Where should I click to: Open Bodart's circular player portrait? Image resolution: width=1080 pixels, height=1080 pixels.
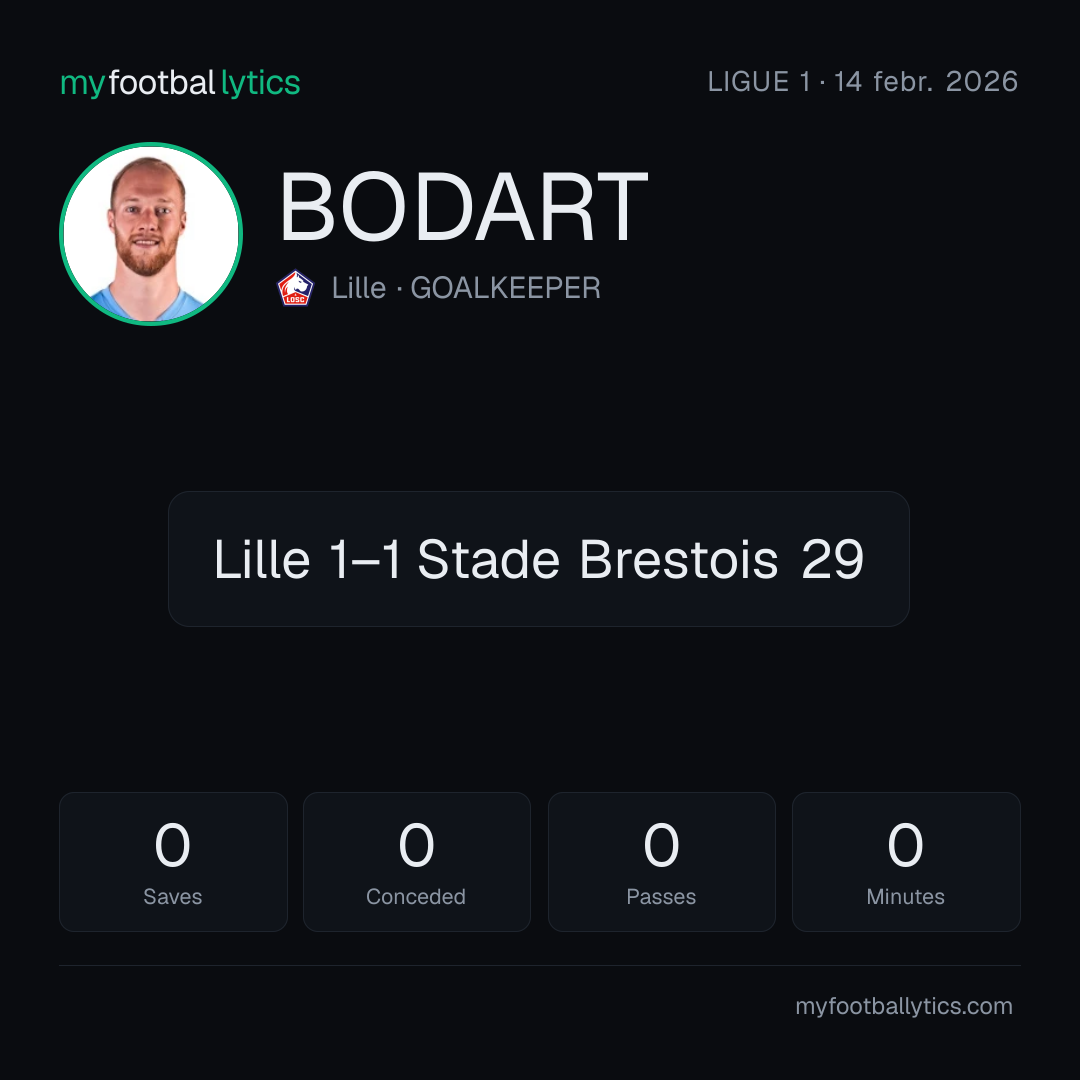click(x=151, y=233)
